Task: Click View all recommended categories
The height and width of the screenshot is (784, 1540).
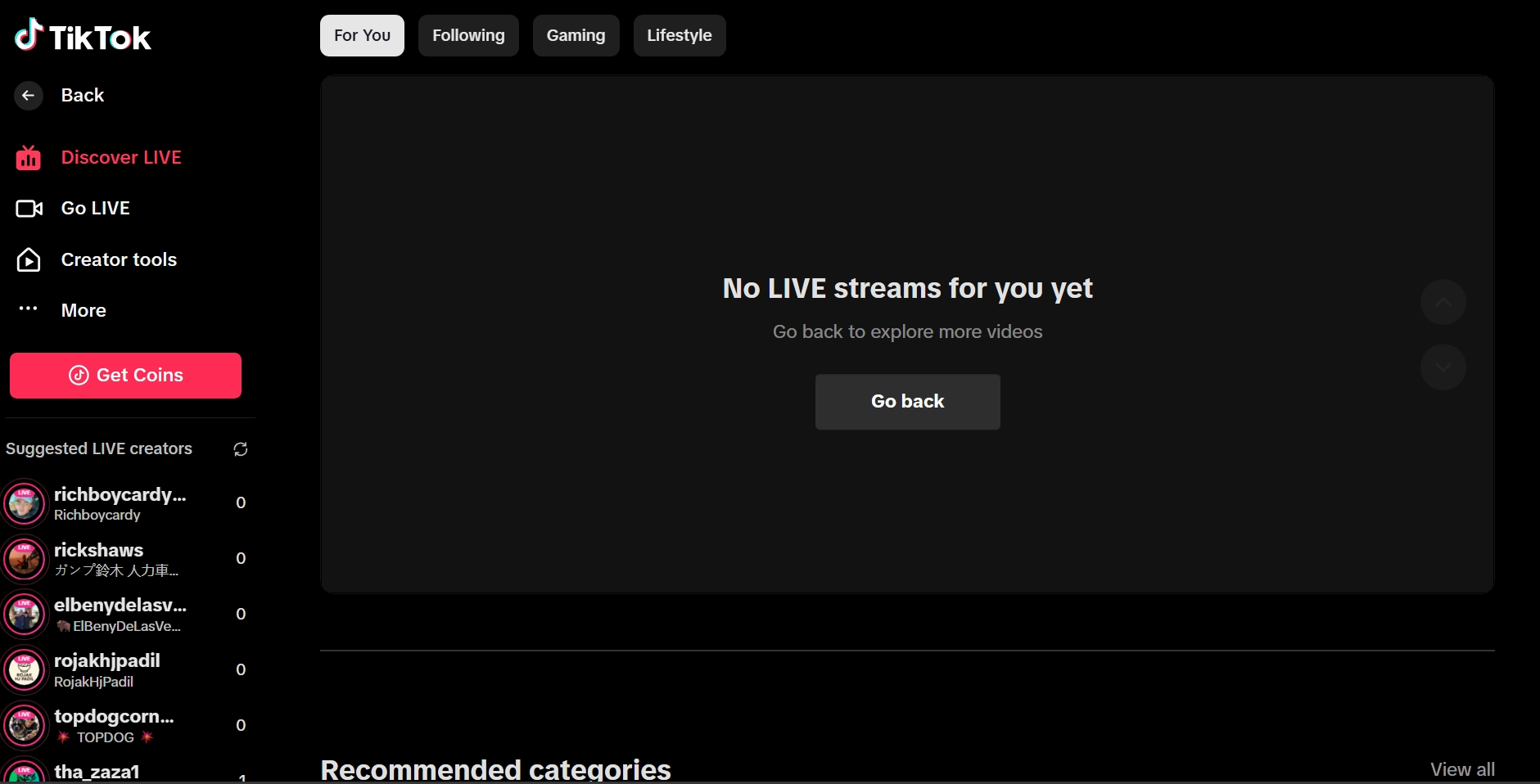Action: [x=1461, y=769]
